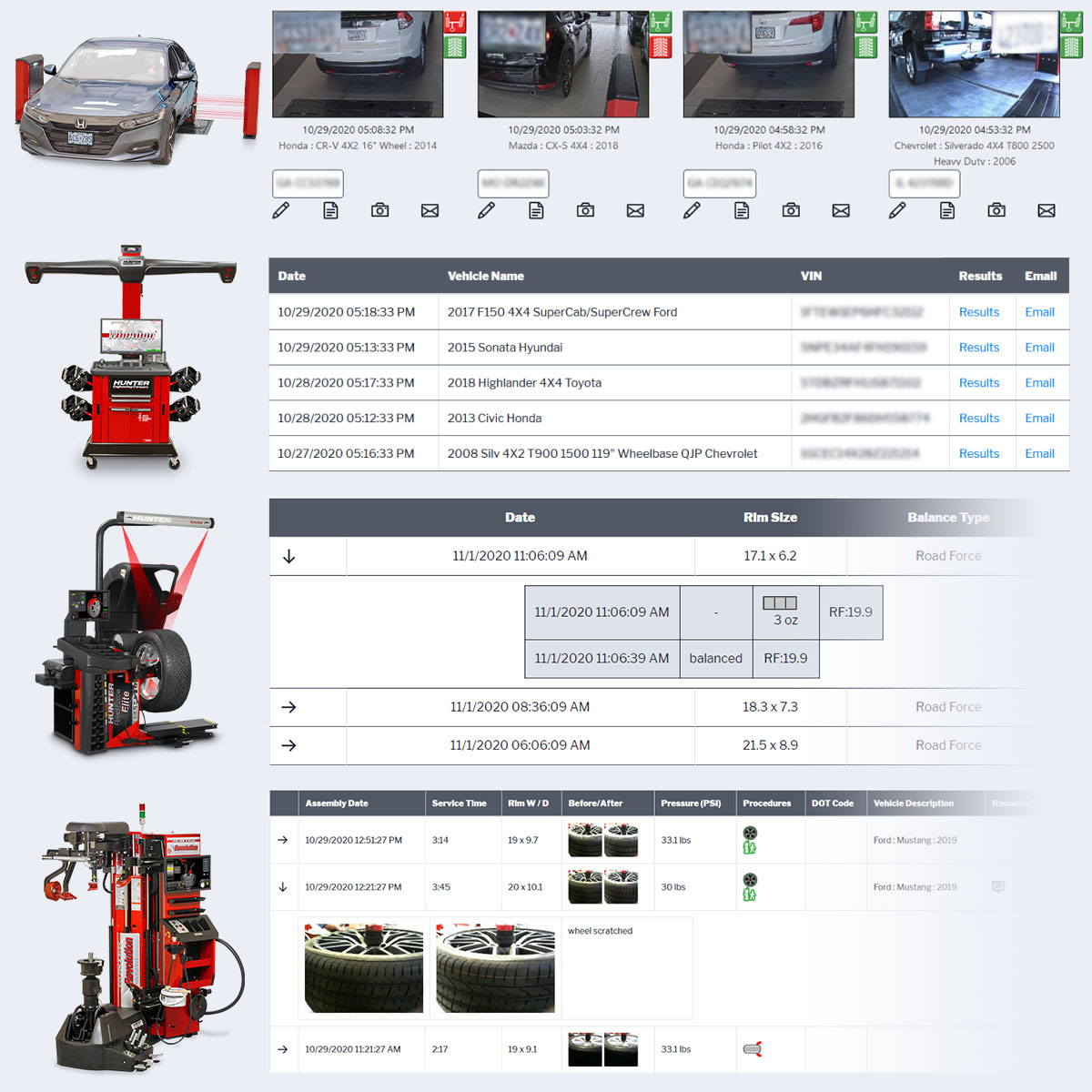Click the pencil edit icon under Honda CR-V

tap(281, 210)
